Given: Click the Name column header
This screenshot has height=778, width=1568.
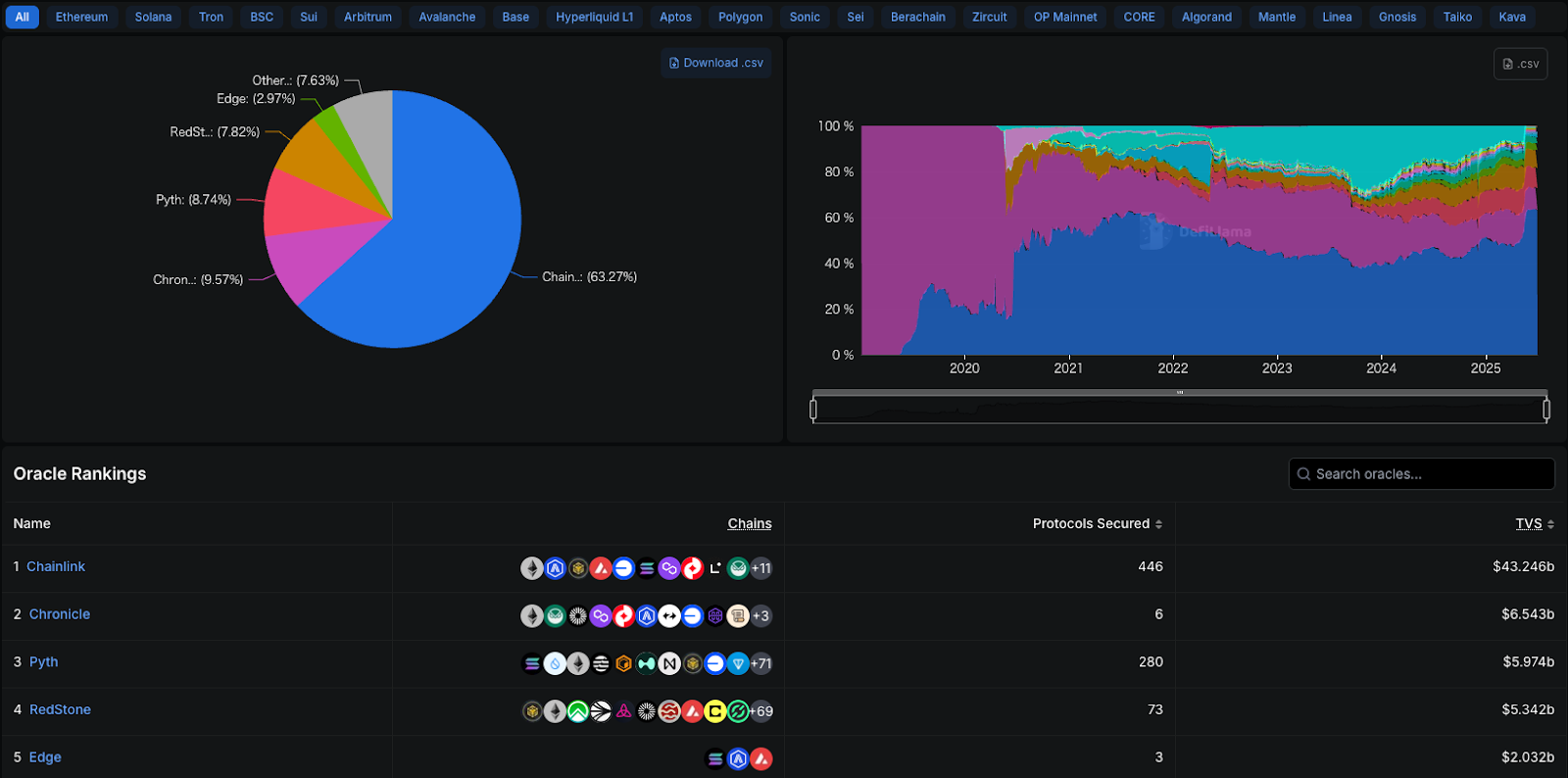Looking at the screenshot, I should pyautogui.click(x=31, y=524).
